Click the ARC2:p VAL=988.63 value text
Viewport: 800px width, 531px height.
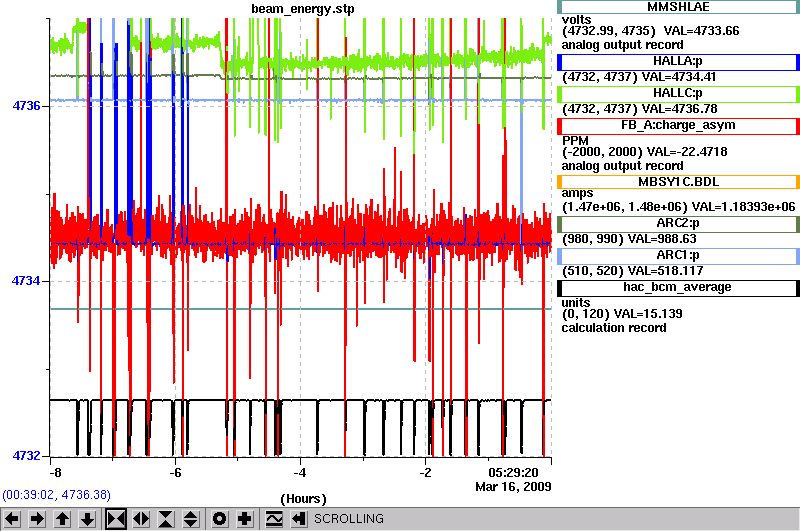pyautogui.click(x=662, y=239)
